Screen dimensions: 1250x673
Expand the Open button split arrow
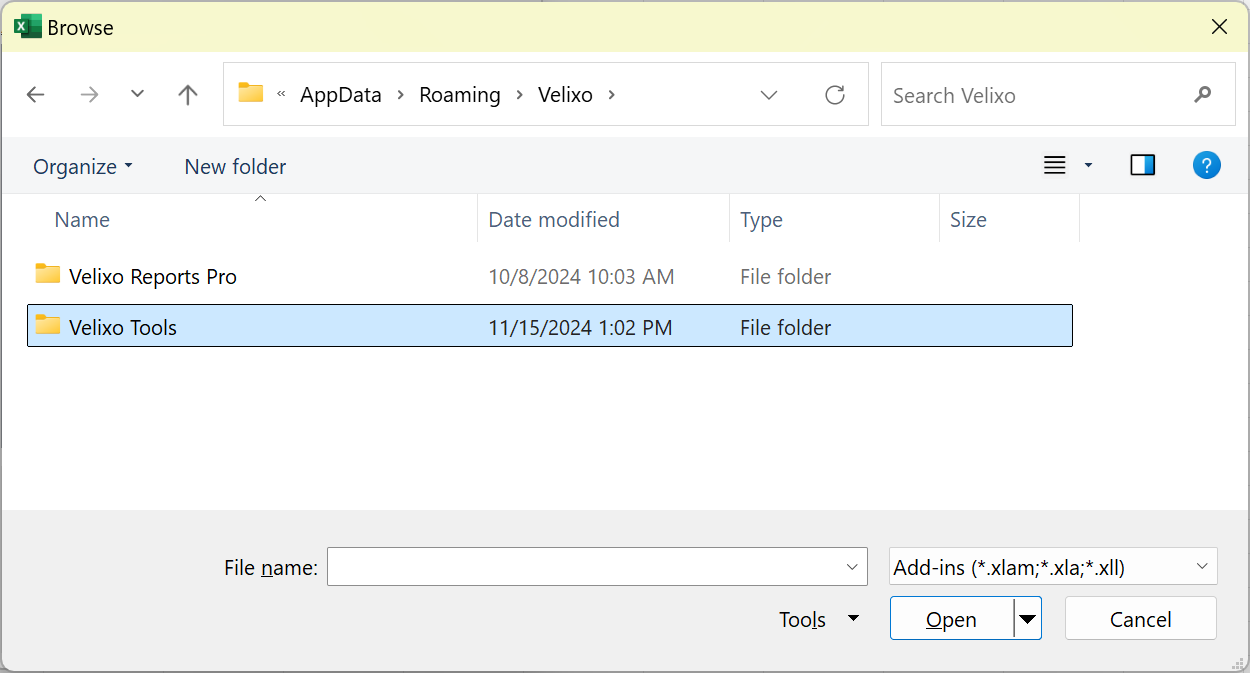click(x=1027, y=619)
